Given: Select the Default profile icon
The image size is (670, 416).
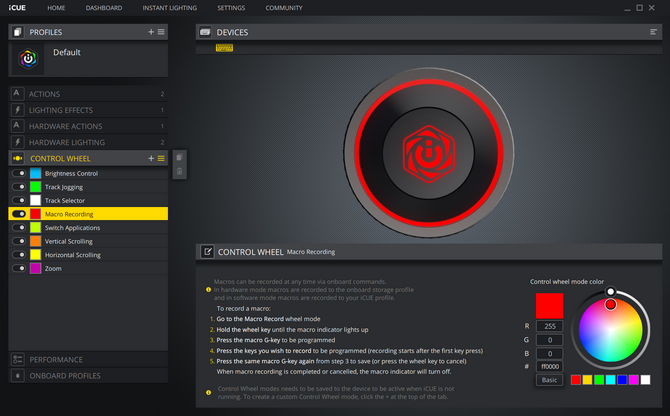Looking at the screenshot, I should click(28, 59).
